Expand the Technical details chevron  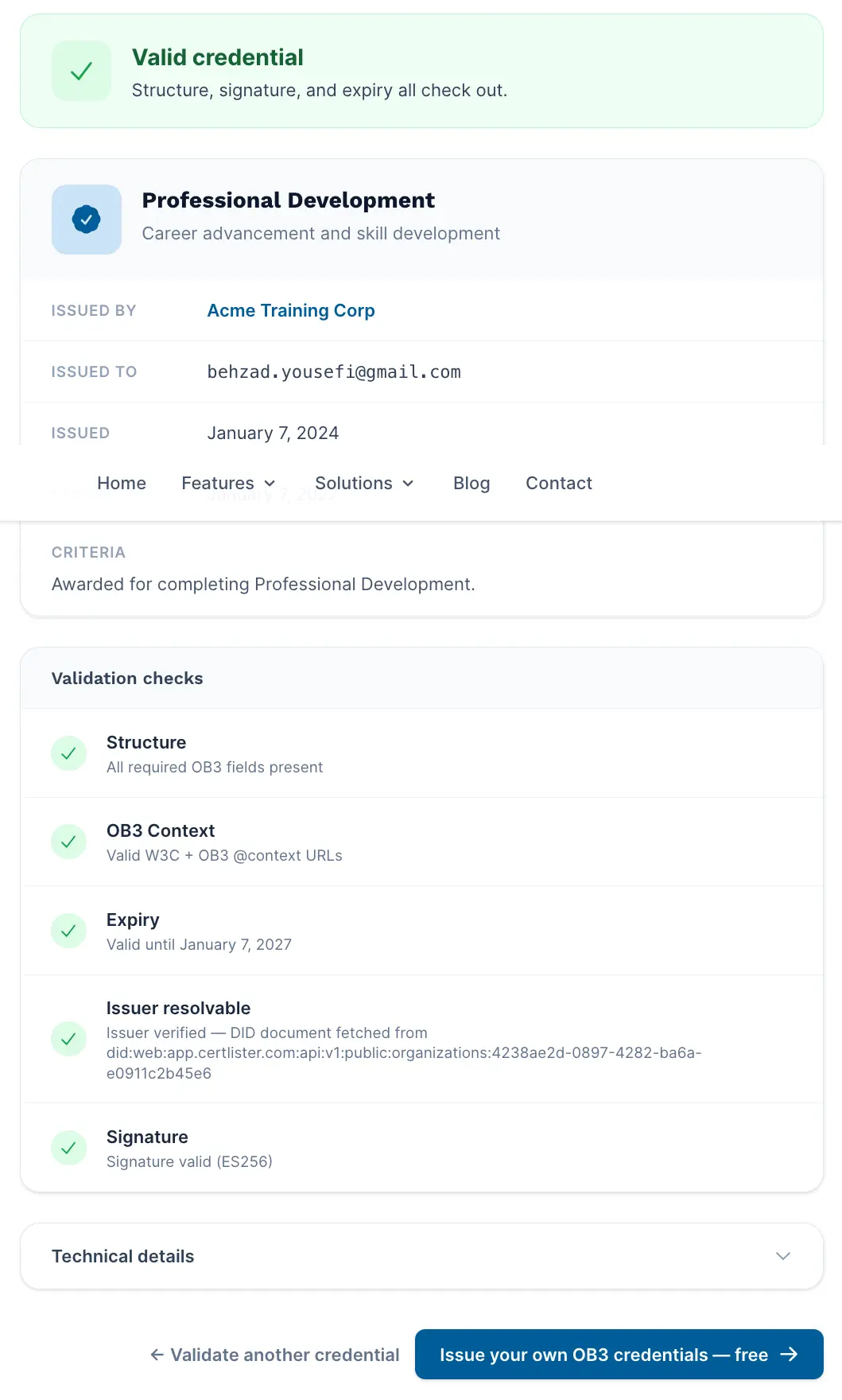(x=783, y=1256)
